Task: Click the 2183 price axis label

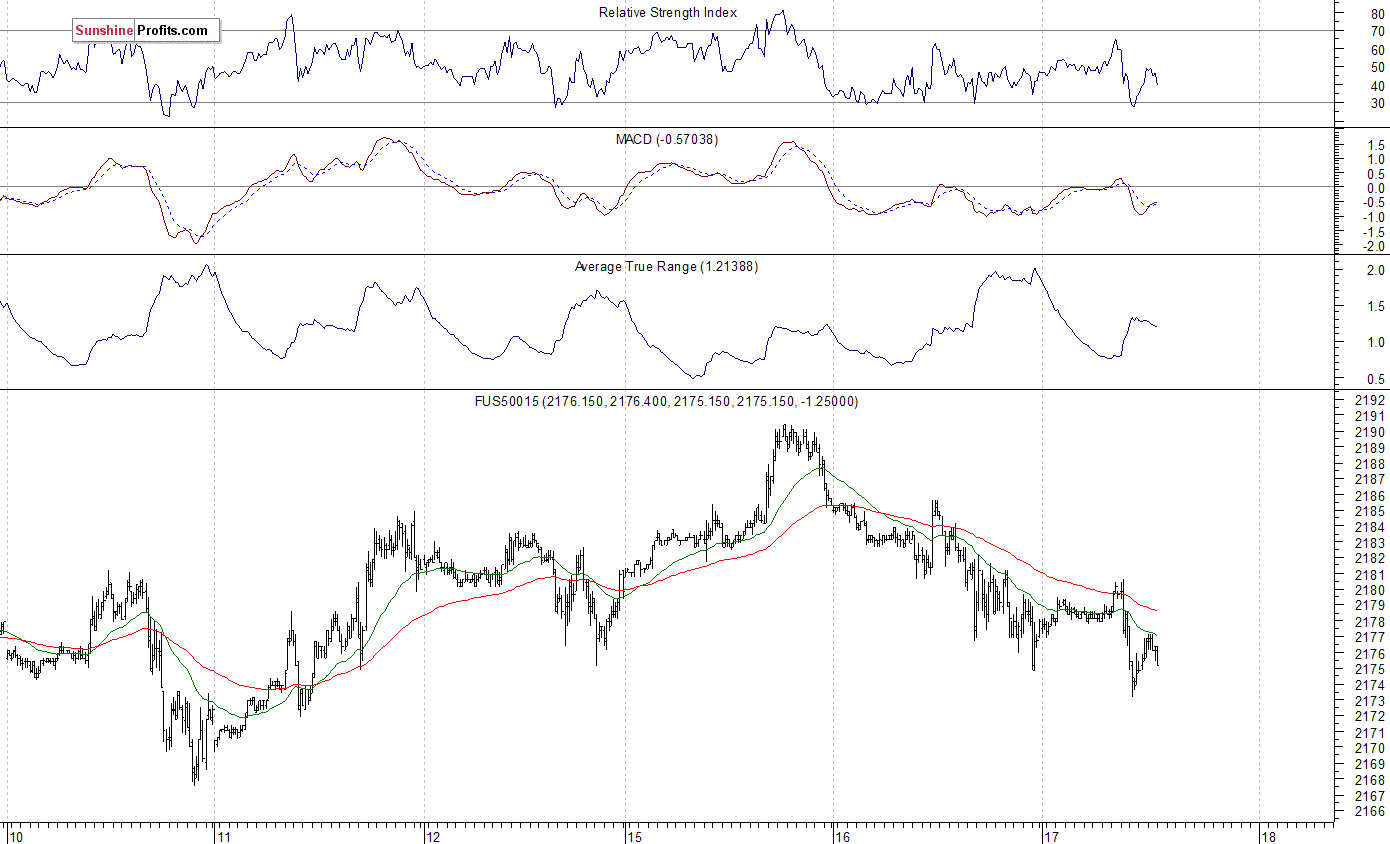Action: 1369,544
